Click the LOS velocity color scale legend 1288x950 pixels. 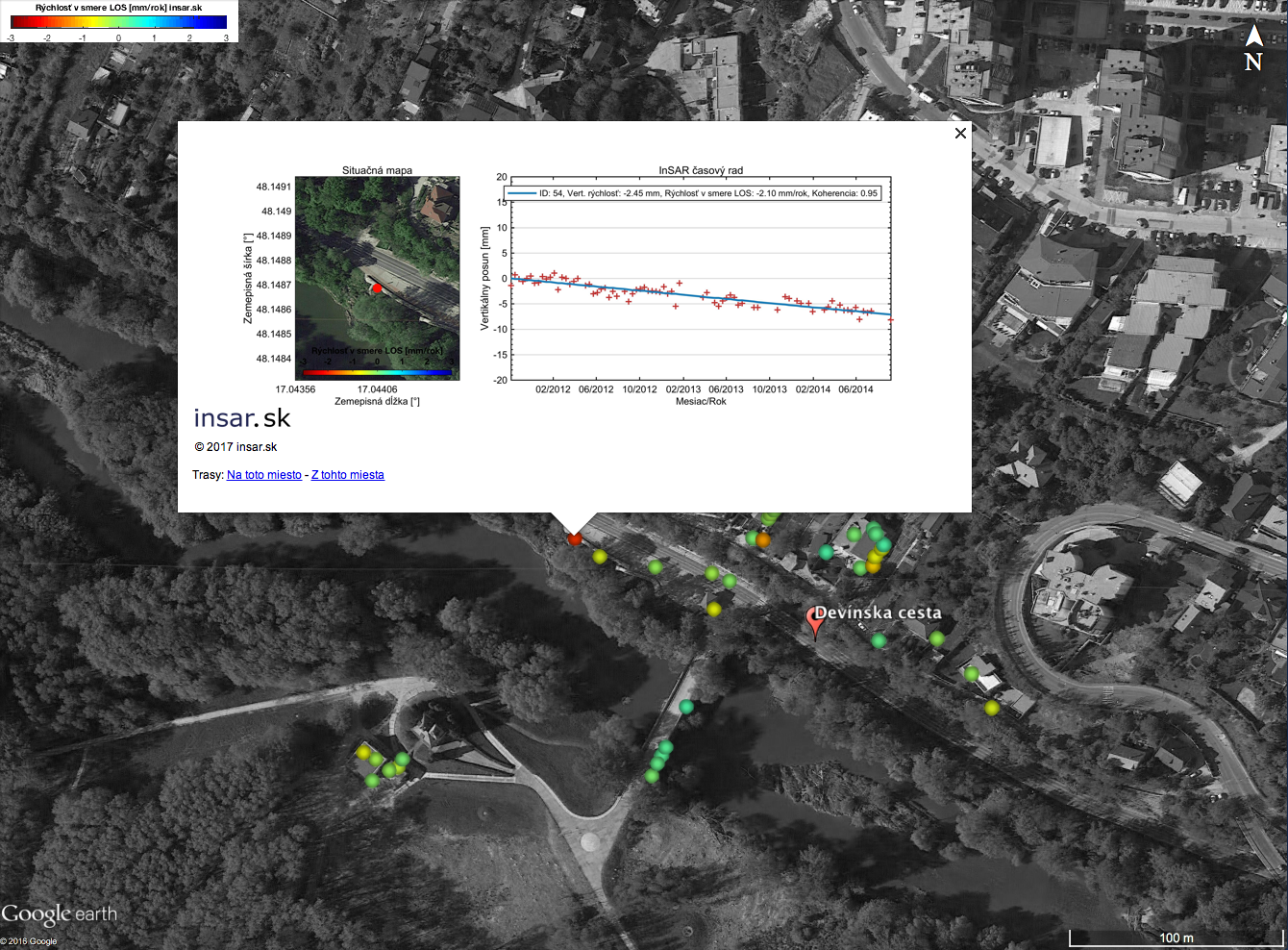tap(118, 22)
